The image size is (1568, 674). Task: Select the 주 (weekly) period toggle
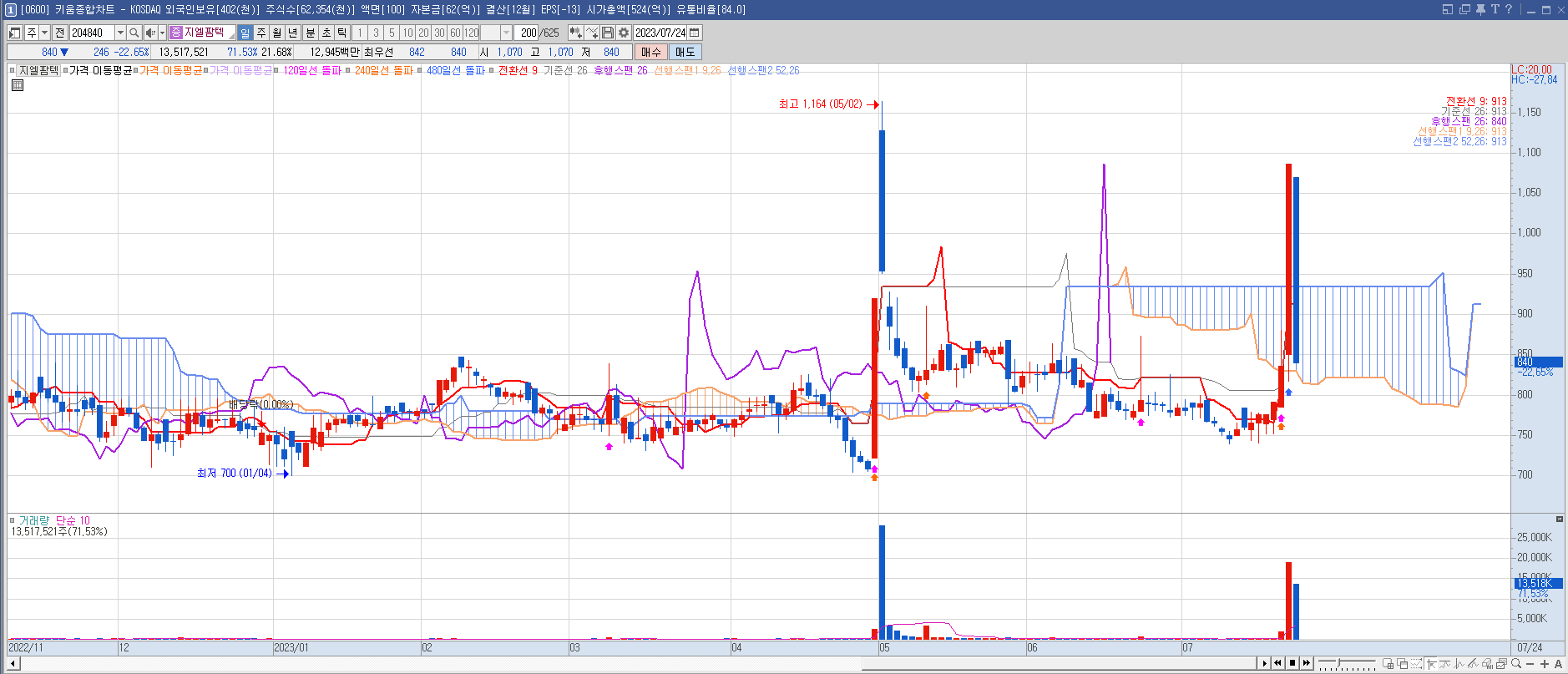pyautogui.click(x=261, y=33)
